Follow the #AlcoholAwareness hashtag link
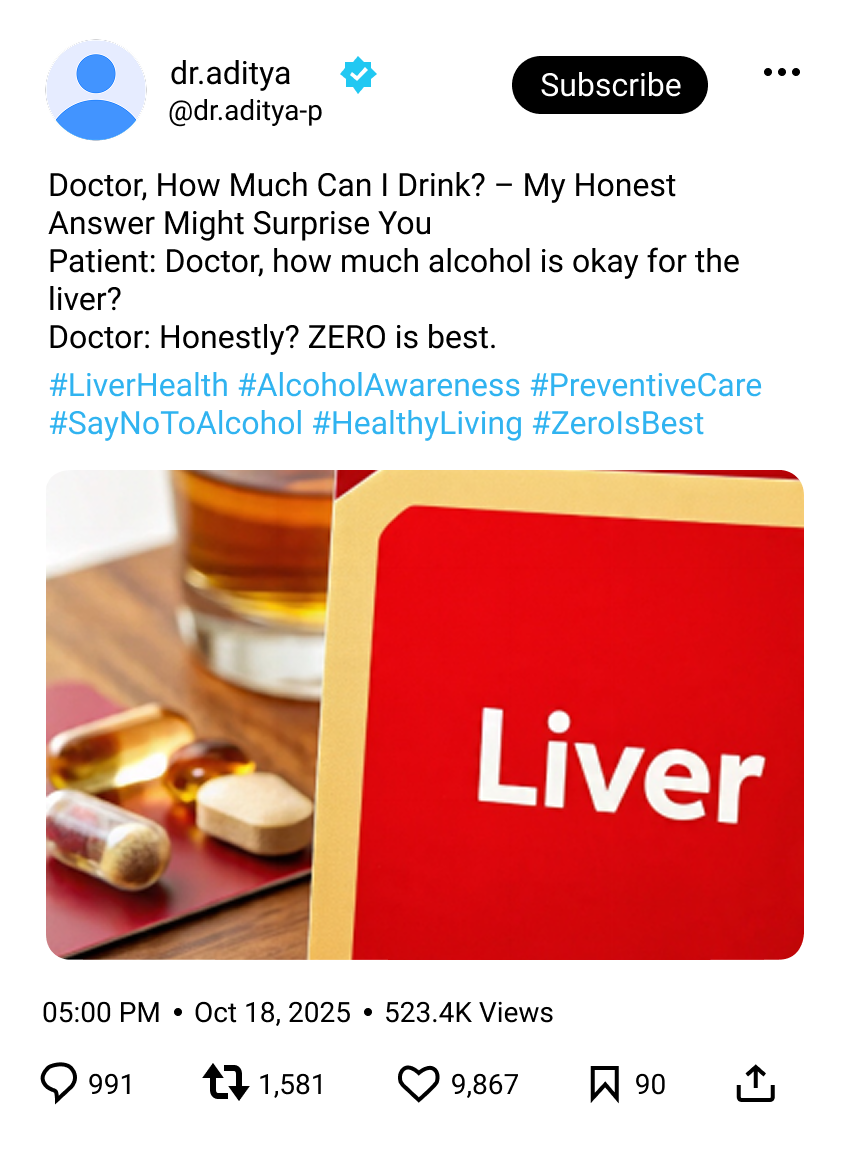The width and height of the screenshot is (846, 1164). [379, 385]
